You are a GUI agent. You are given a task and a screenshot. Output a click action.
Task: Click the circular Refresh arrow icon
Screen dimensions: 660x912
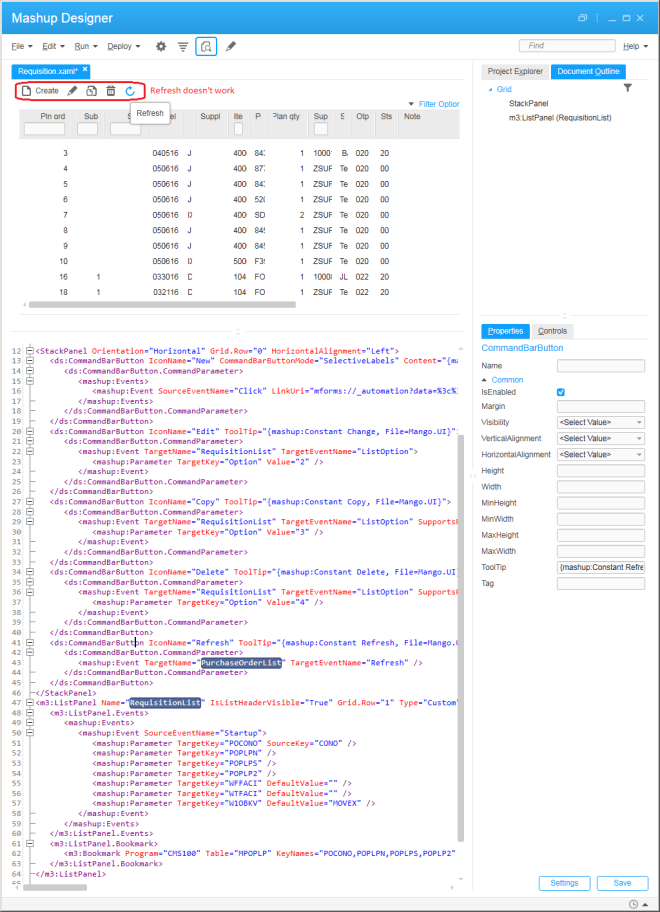pos(130,91)
